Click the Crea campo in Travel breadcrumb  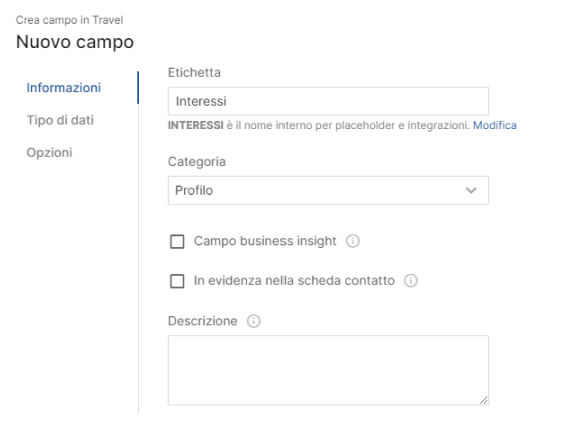coord(69,20)
